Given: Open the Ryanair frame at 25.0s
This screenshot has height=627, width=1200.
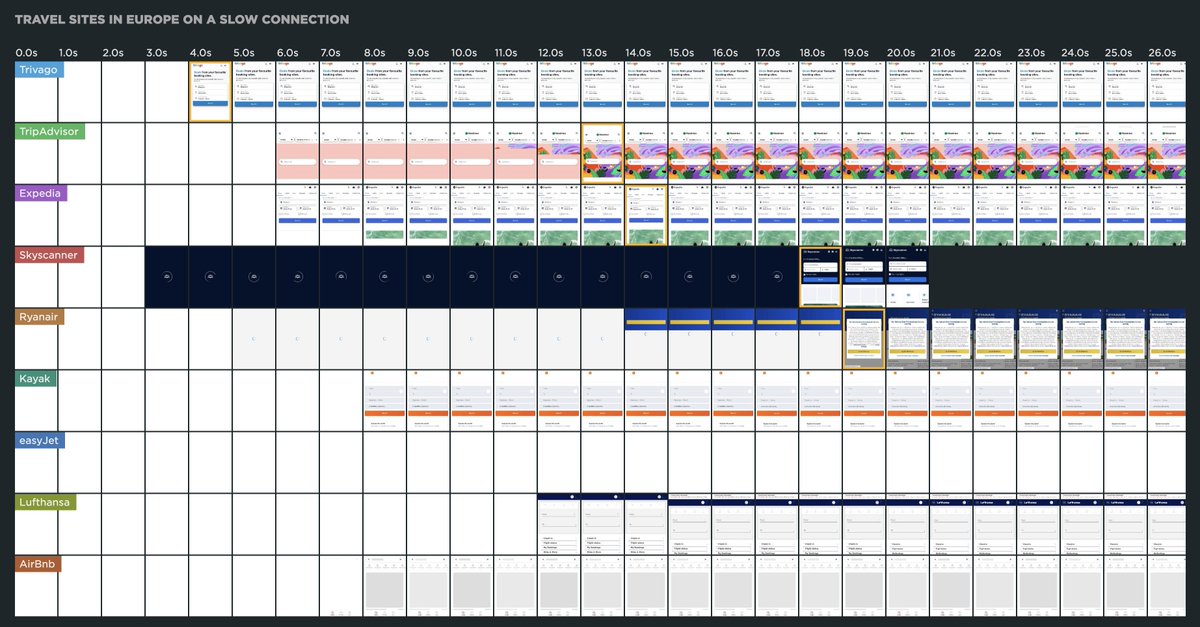Looking at the screenshot, I should pyautogui.click(x=1125, y=339).
